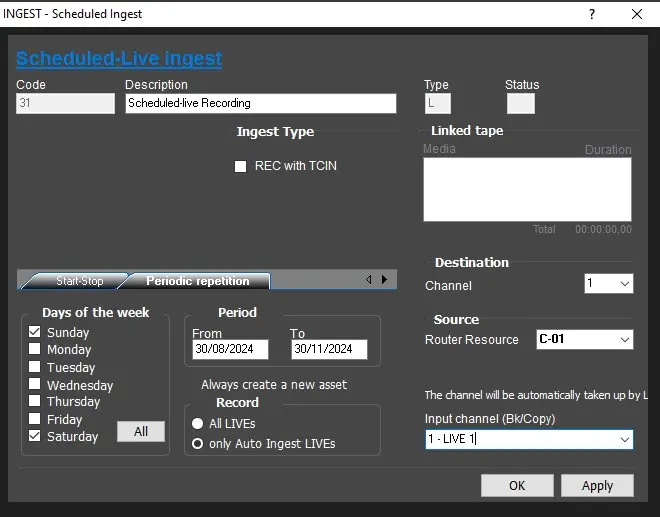The image size is (660, 517).
Task: Click the Apply button
Action: [x=597, y=485]
